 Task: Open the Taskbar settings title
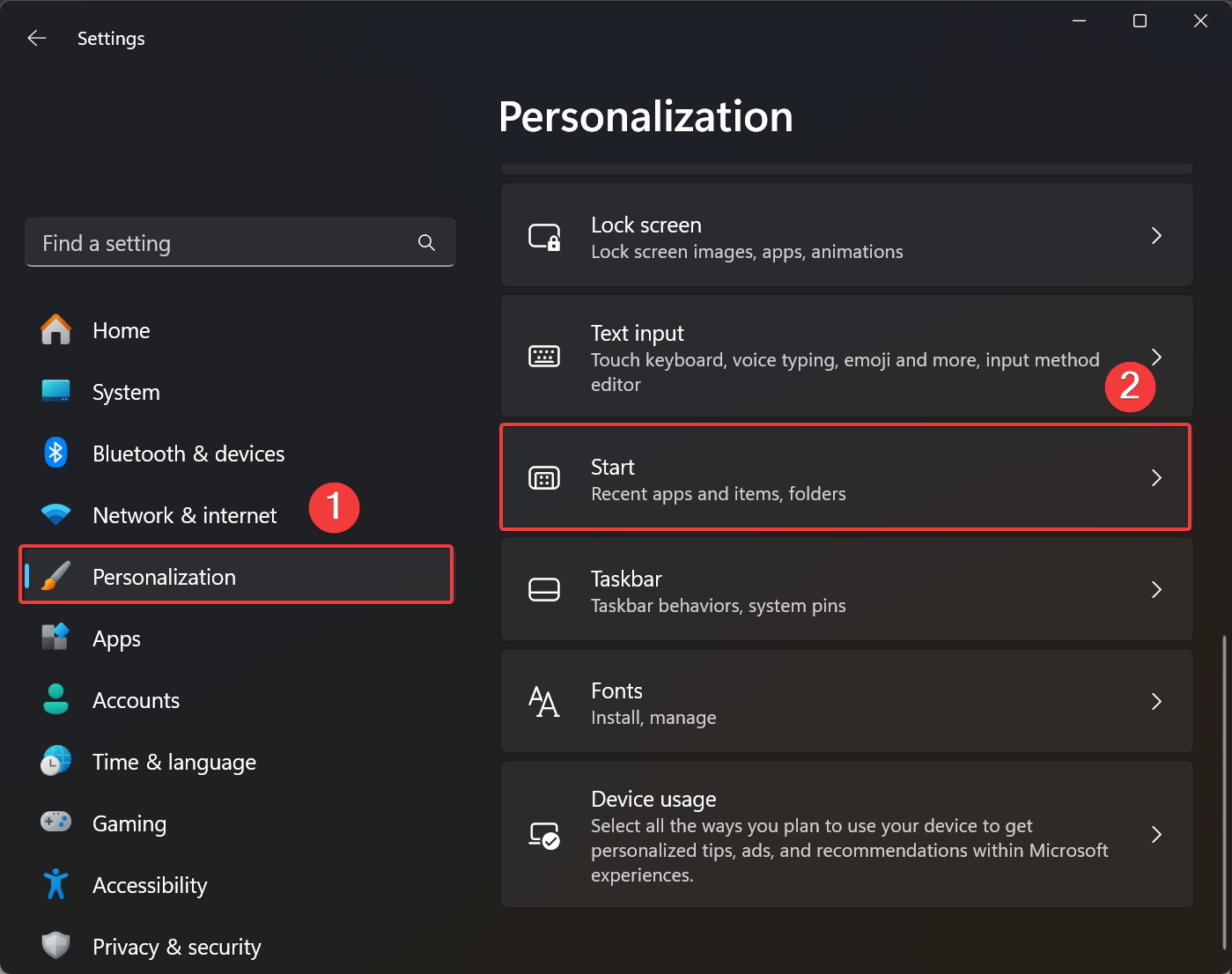(626, 579)
